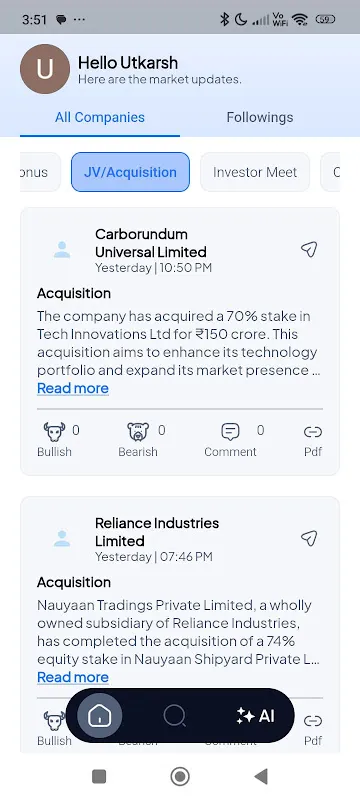Open Pdf link icon for Reliance post
Screen dimensions: 360x800
(x=313, y=721)
